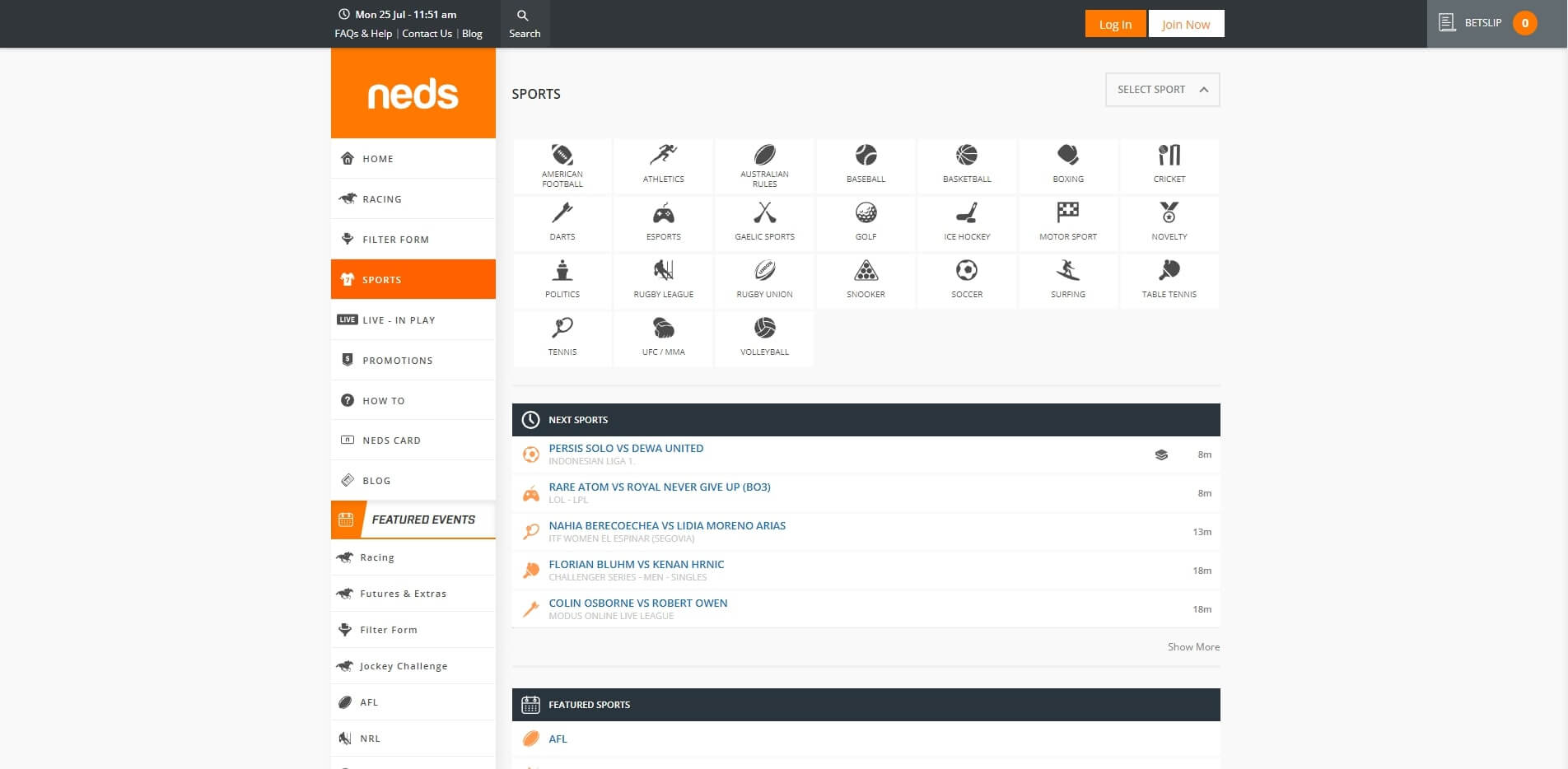Viewport: 1568px width, 769px height.
Task: Open the Motor Sport checkered flag icon
Action: [x=1067, y=213]
